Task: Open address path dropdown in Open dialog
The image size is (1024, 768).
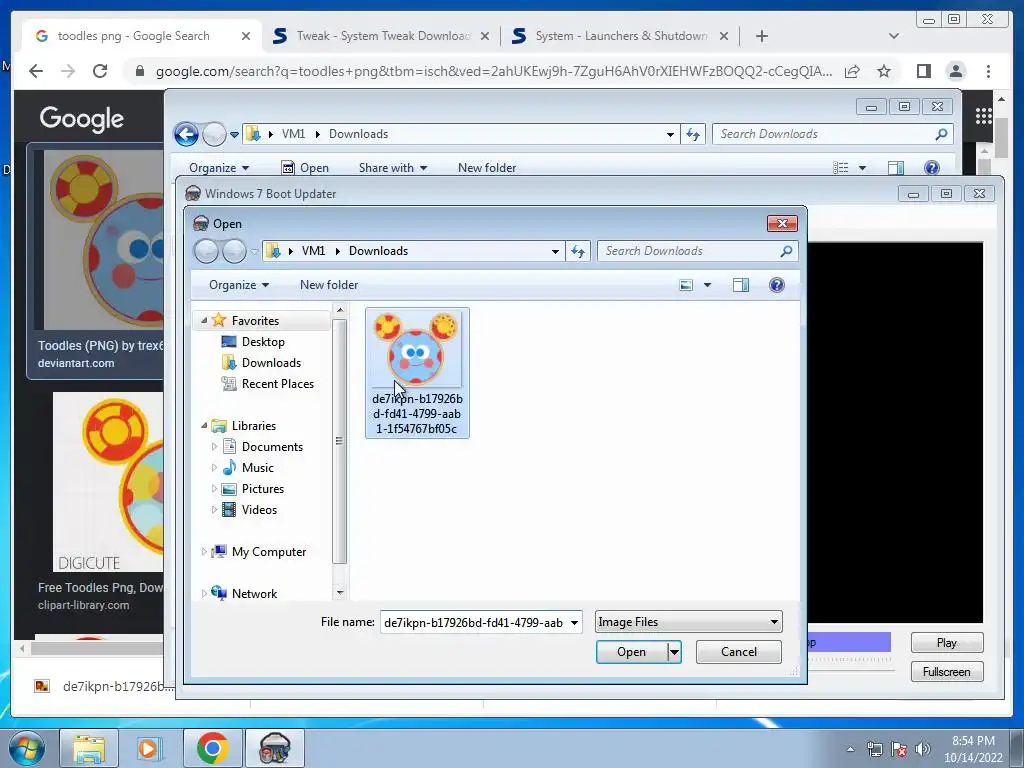Action: (x=554, y=251)
